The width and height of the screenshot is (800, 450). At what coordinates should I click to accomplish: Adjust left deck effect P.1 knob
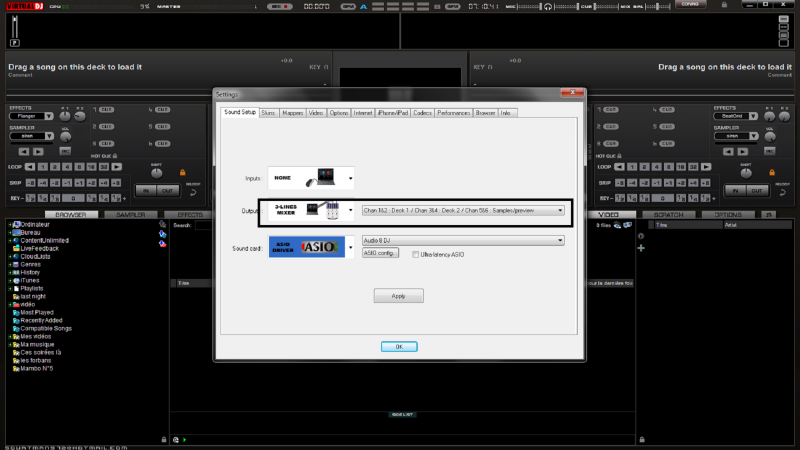point(65,116)
